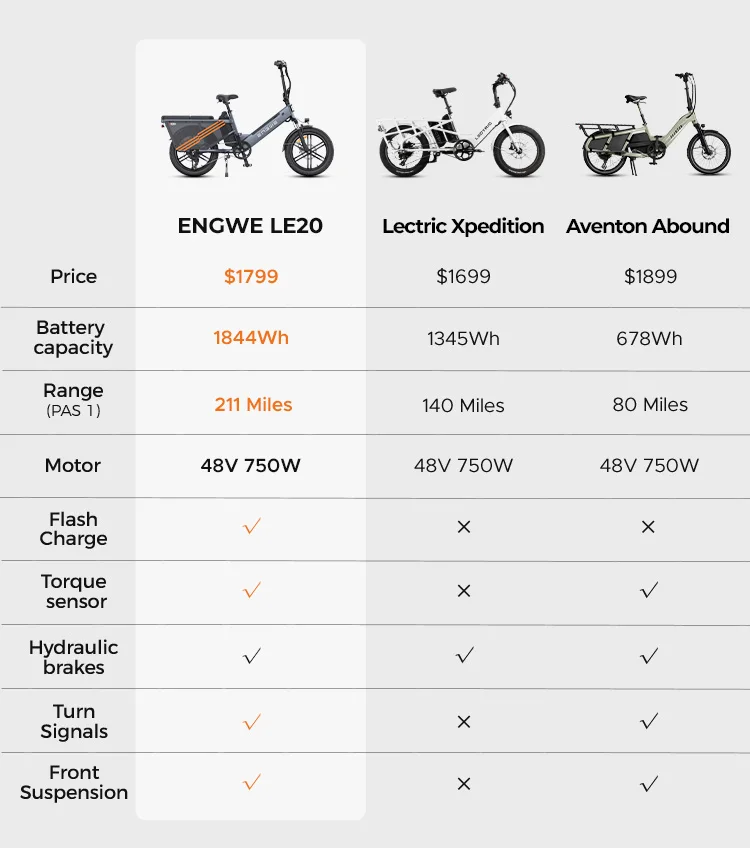Click ENGWE LE20 Torque sensor checkmark
The image size is (750, 848).
pyautogui.click(x=252, y=590)
